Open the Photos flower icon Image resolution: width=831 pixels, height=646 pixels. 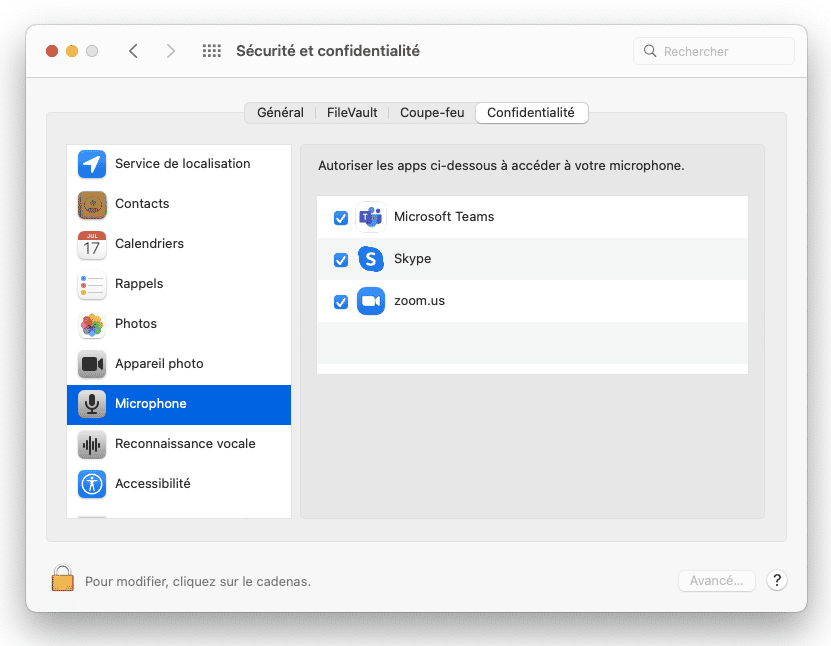click(92, 324)
